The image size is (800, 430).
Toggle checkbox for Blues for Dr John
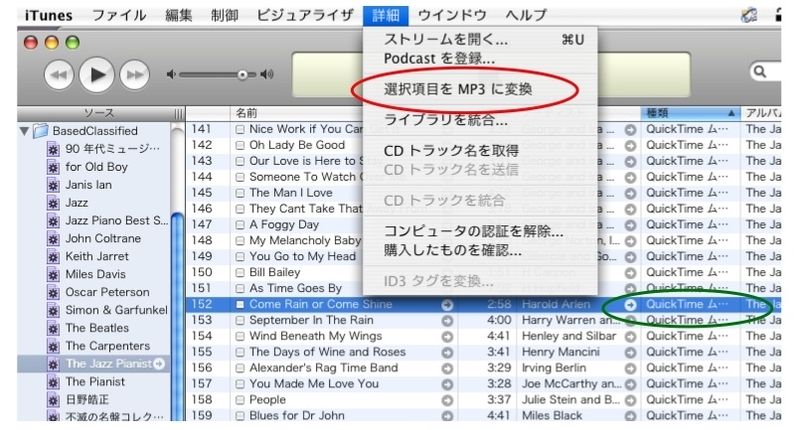click(240, 416)
